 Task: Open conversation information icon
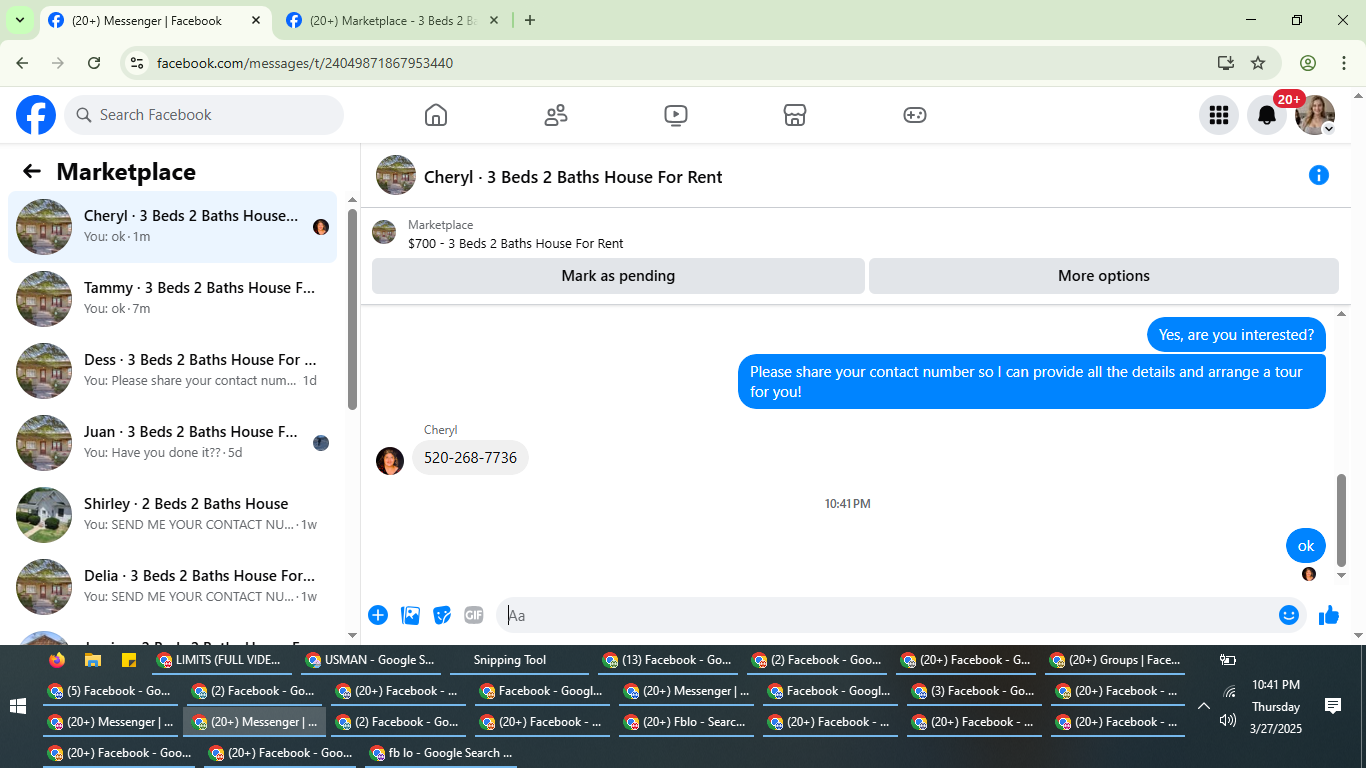[1319, 176]
